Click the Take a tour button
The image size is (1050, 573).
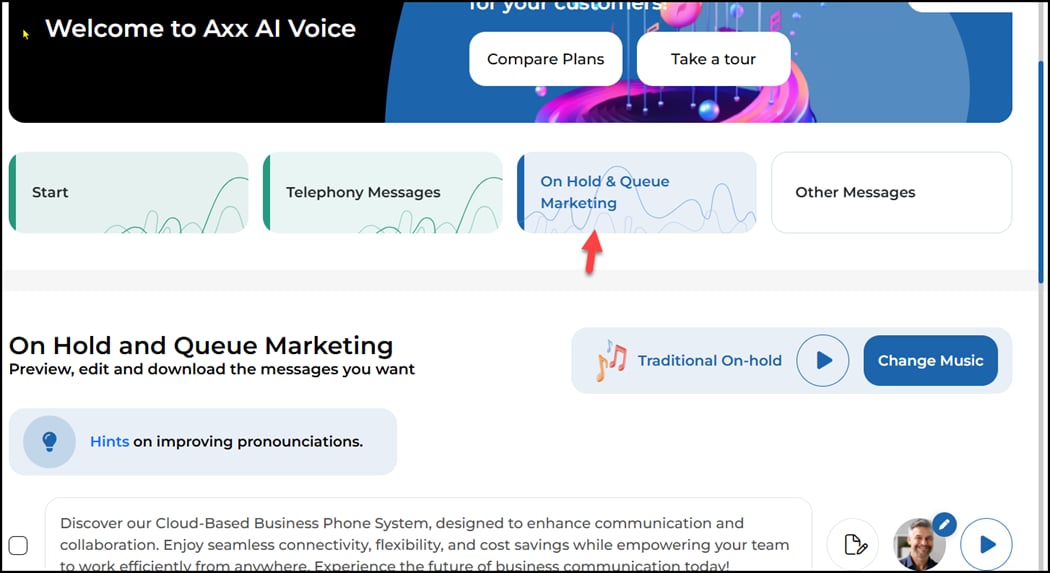point(713,59)
